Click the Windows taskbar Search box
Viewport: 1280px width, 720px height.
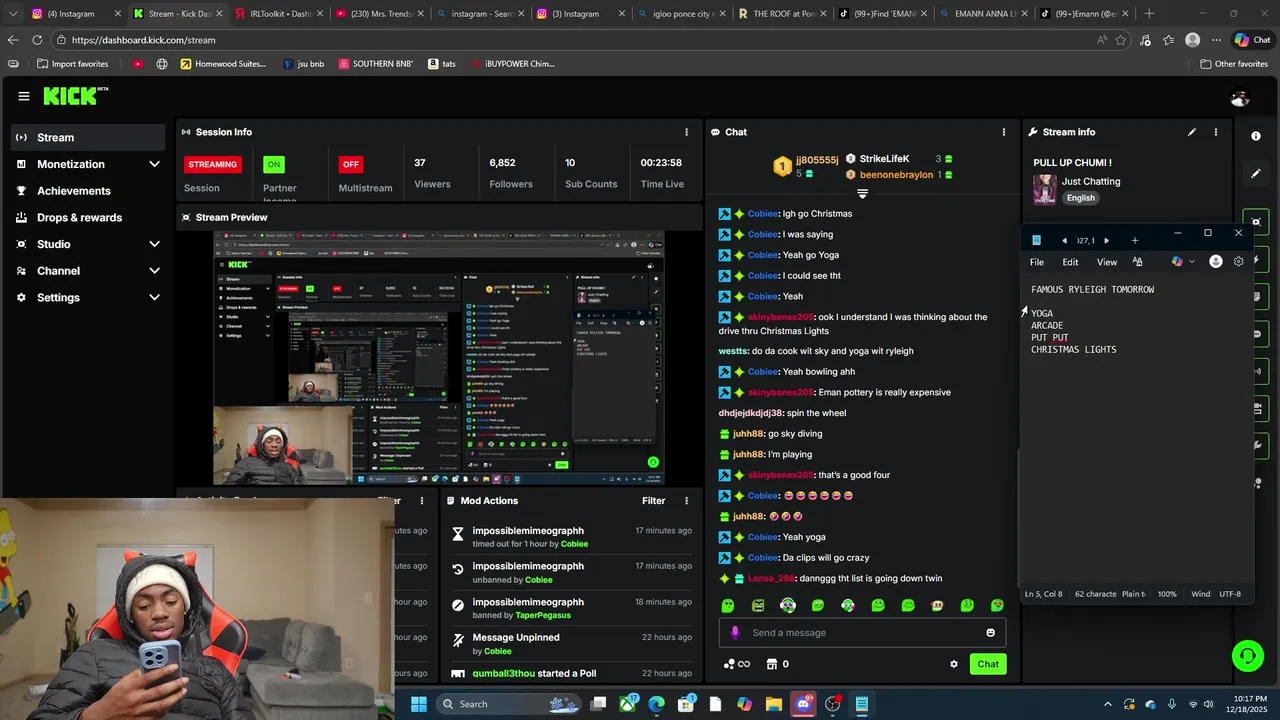click(x=509, y=704)
